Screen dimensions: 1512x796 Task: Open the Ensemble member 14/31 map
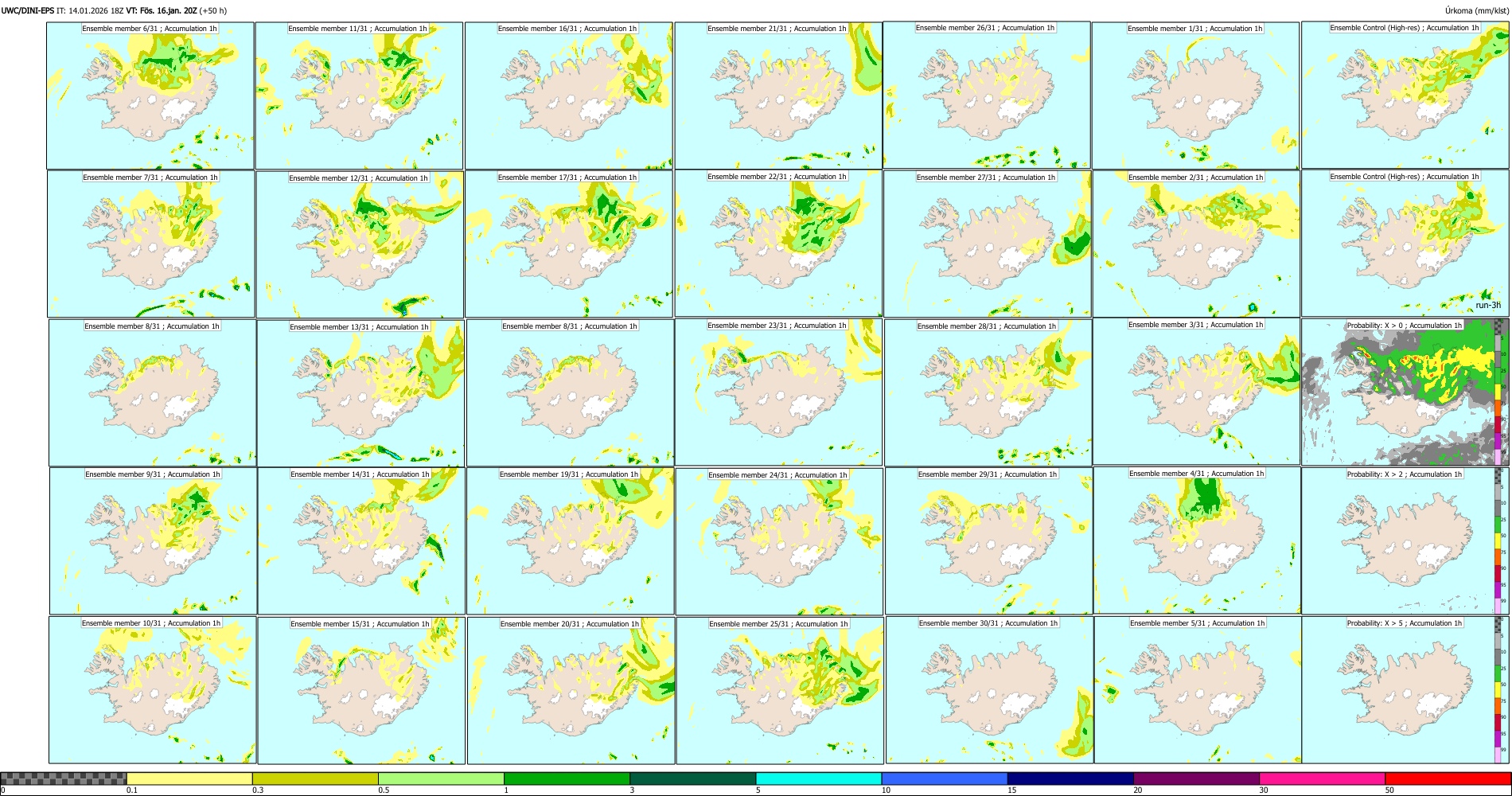point(361,541)
